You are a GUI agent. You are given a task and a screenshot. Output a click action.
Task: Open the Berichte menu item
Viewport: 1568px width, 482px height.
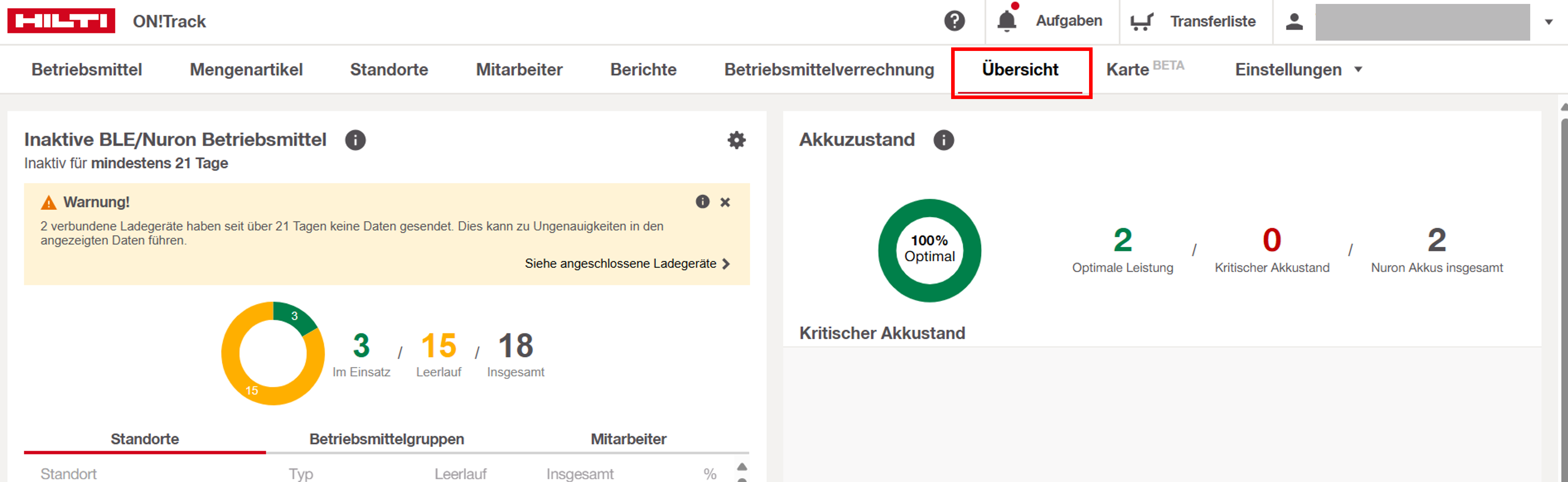tap(643, 70)
